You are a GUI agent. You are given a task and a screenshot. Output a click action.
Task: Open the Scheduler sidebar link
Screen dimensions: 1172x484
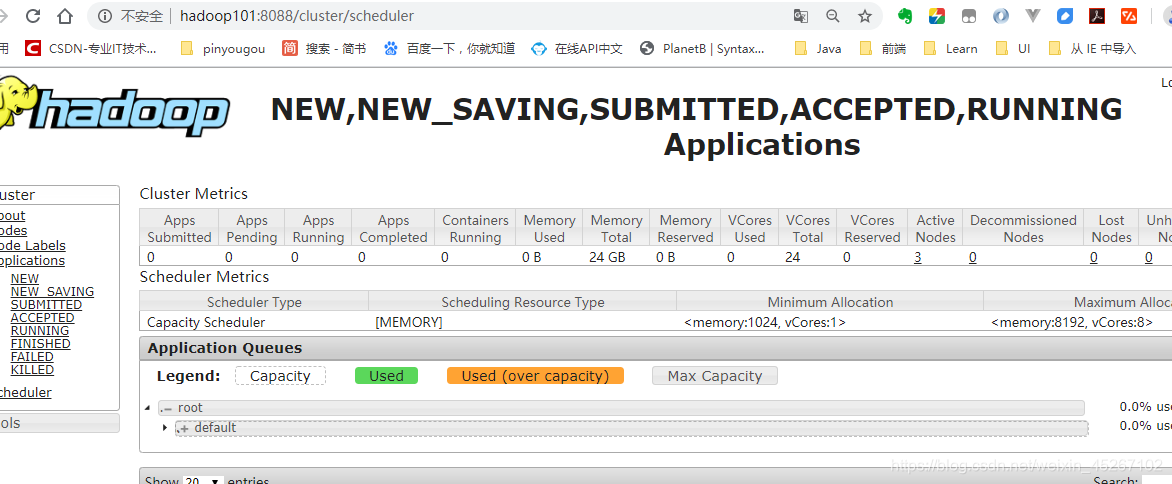25,392
